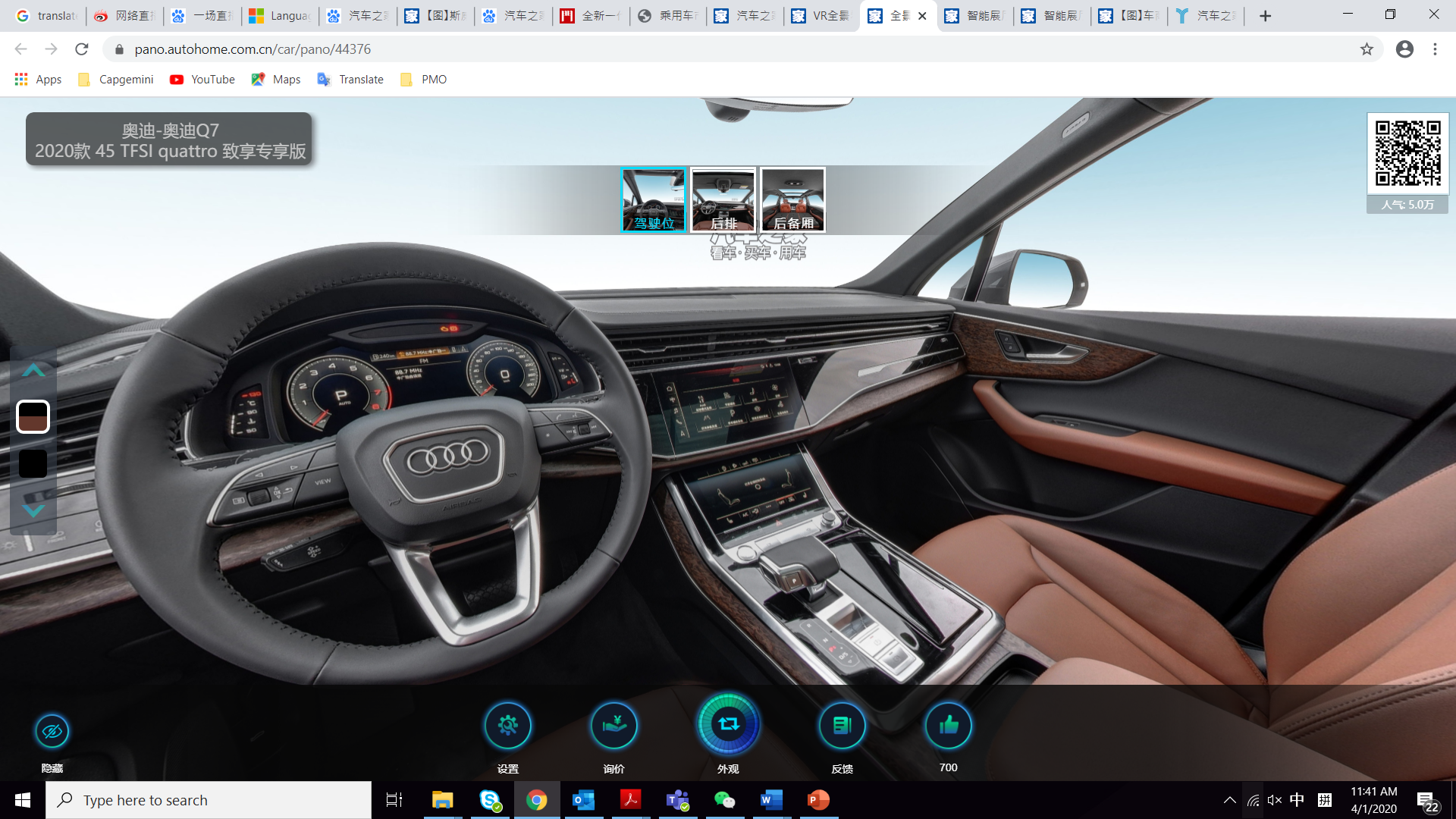Open the YouTube bookmark
Screen dimensions: 1456x819
click(202, 80)
